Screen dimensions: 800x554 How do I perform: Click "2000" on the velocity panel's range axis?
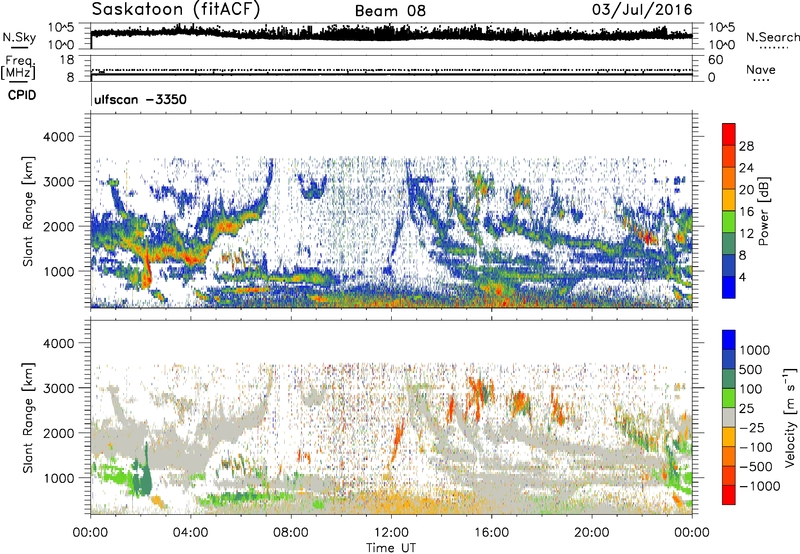point(59,433)
